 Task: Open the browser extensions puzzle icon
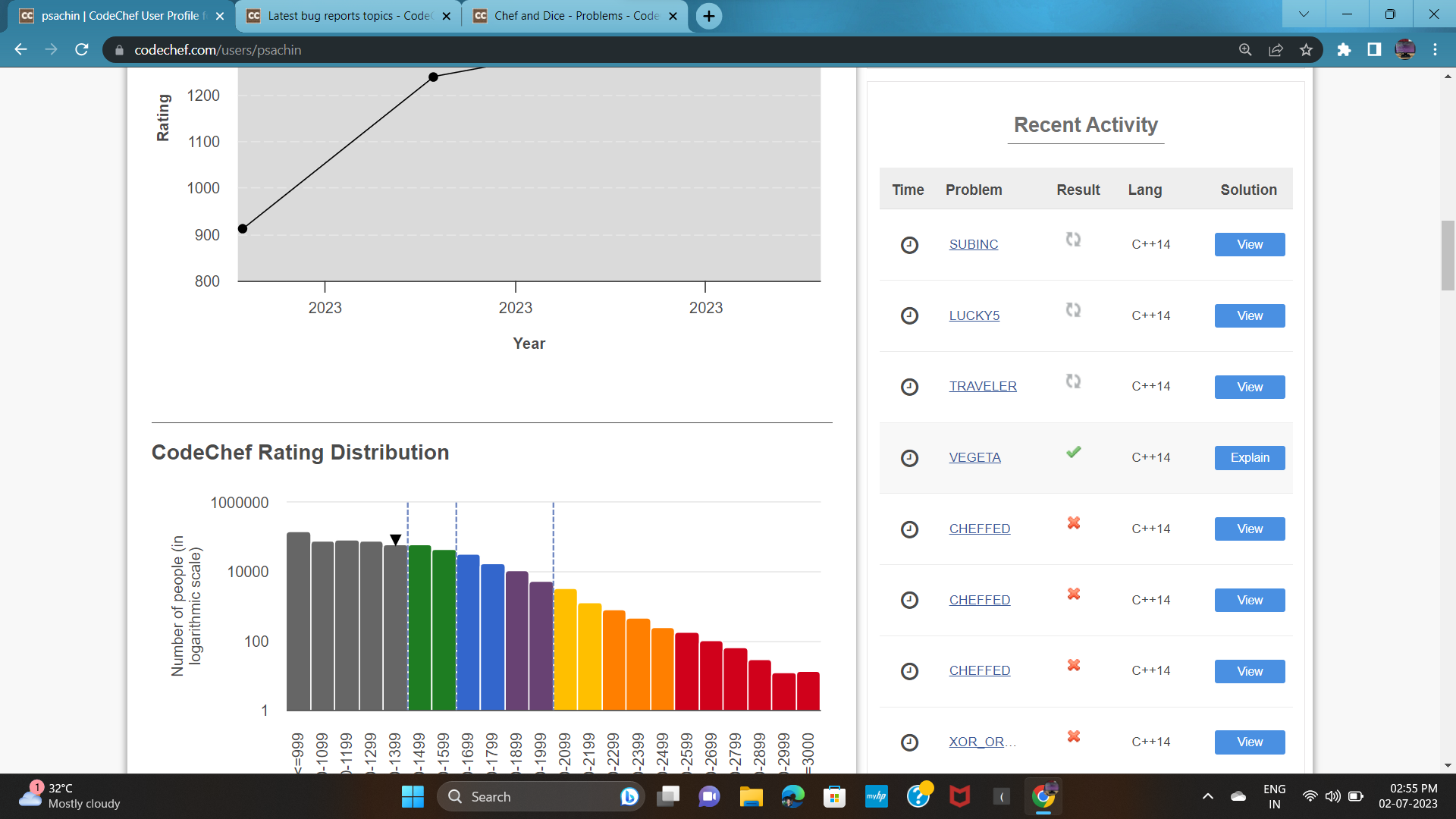[x=1344, y=50]
